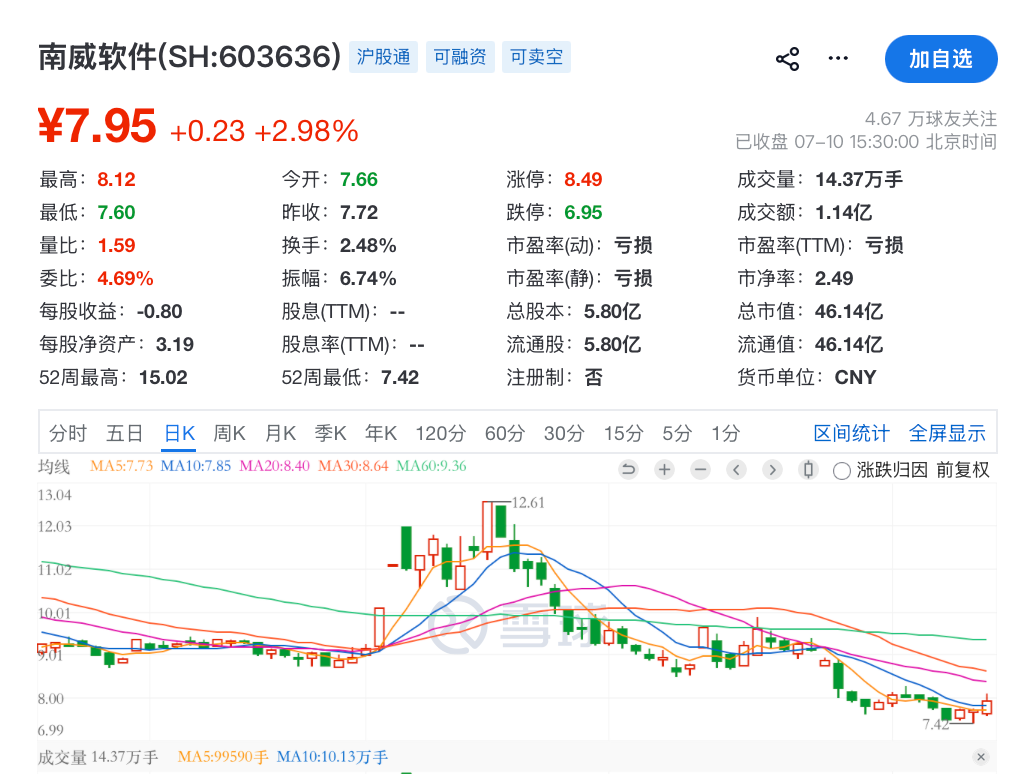Click the share icon
The height and width of the screenshot is (774, 1014).
point(787,59)
